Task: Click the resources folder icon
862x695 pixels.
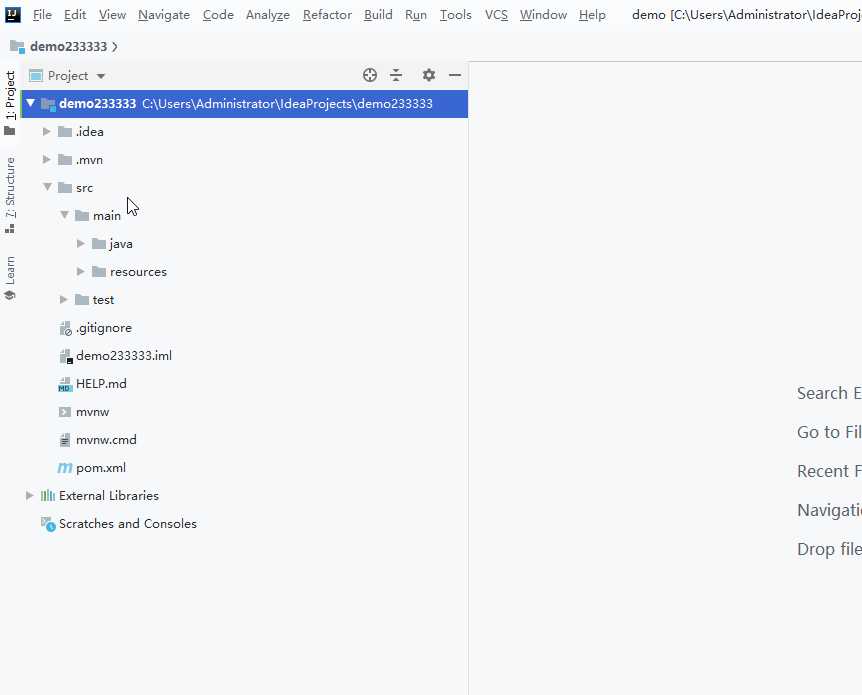Action: pos(99,272)
